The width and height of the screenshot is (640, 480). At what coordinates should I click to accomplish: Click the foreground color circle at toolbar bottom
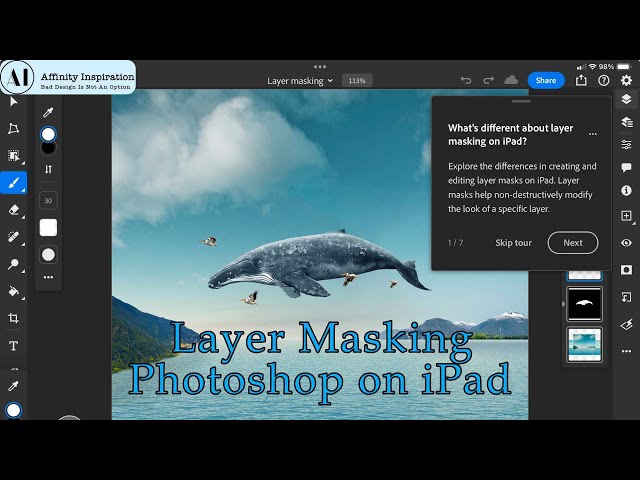point(13,410)
